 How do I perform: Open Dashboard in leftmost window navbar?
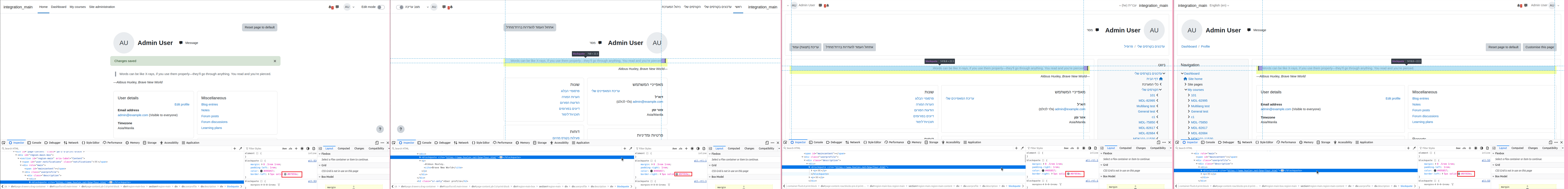coord(58,7)
